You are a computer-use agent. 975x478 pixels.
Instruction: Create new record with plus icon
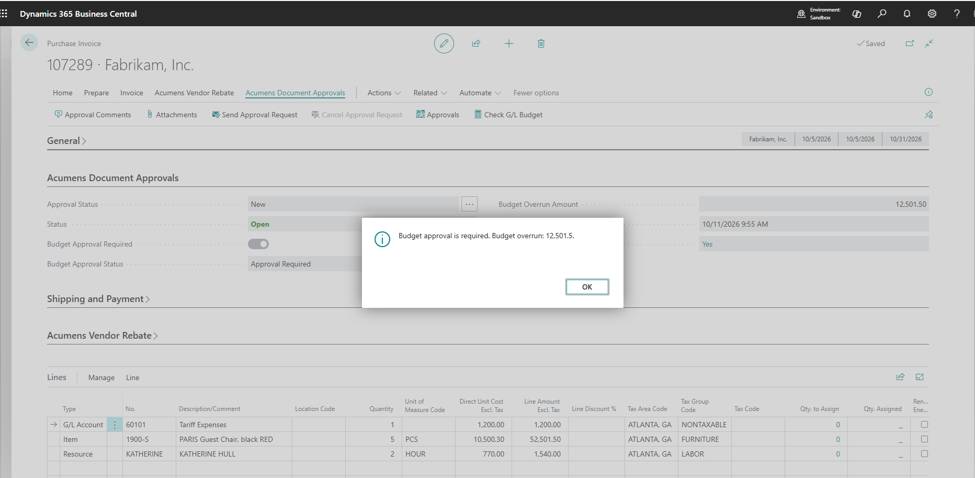pos(509,44)
